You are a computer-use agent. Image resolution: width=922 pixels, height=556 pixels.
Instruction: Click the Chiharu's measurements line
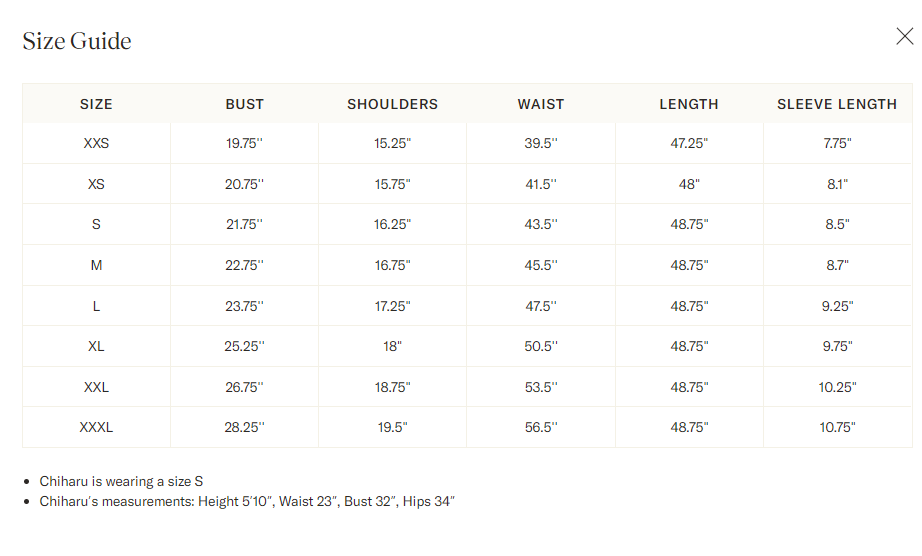click(247, 501)
